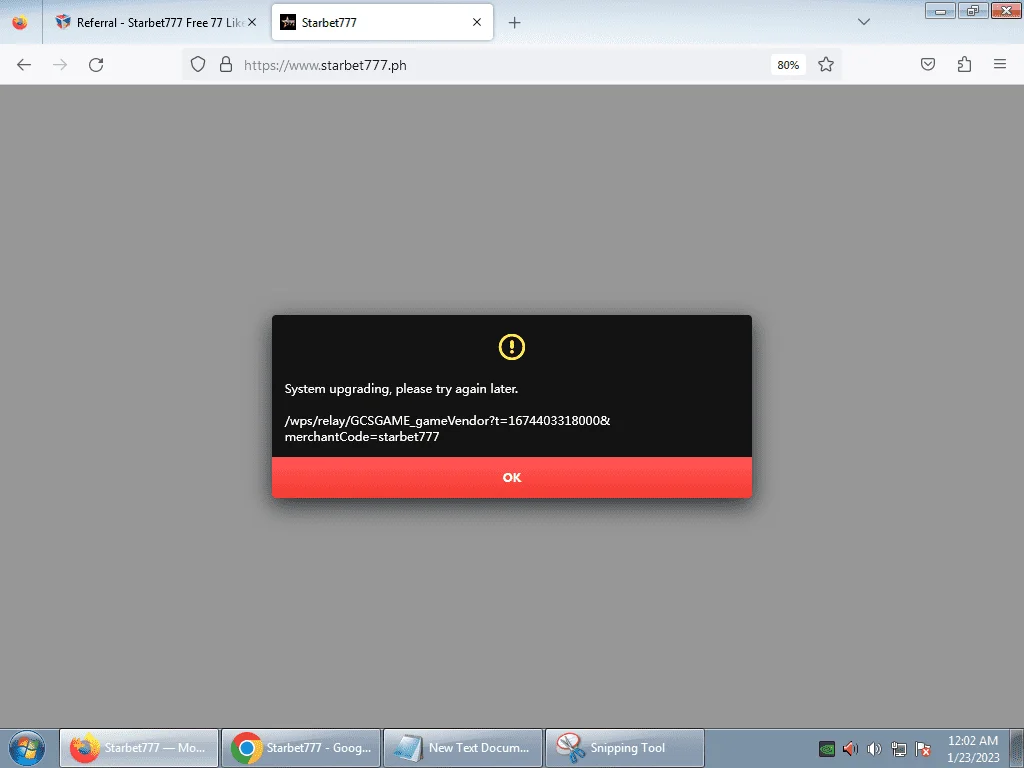Click the yellow warning exclamation icon

(511, 347)
